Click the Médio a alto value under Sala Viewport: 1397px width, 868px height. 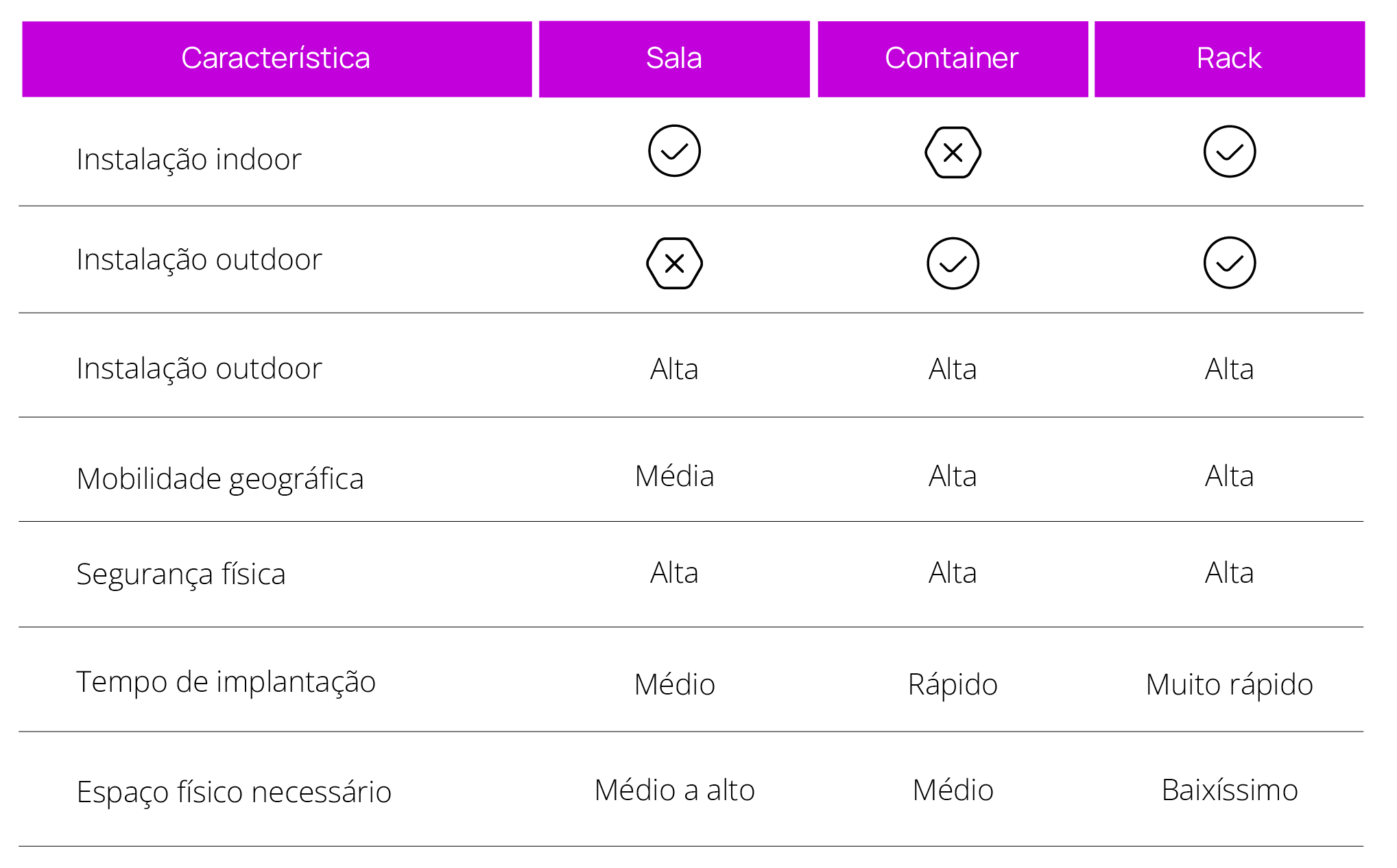click(674, 790)
